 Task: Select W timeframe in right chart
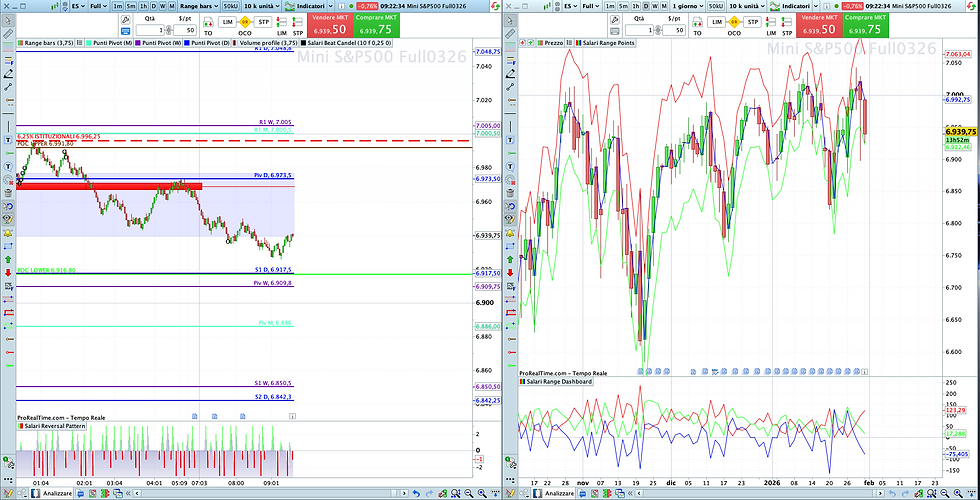coord(654,6)
